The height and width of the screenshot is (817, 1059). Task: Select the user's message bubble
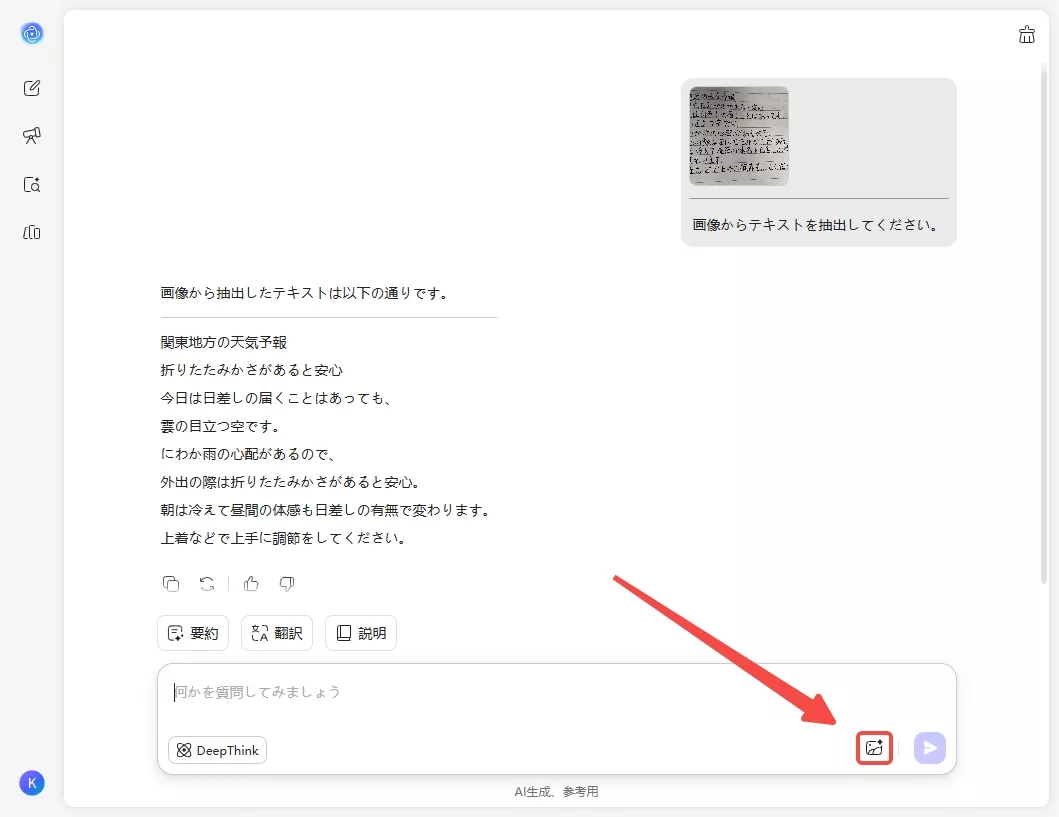[817, 226]
